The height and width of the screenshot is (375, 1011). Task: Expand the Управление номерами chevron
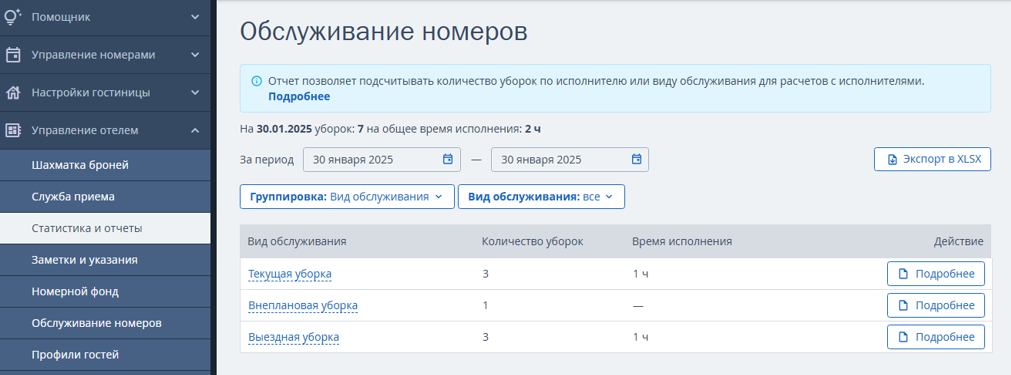point(195,55)
